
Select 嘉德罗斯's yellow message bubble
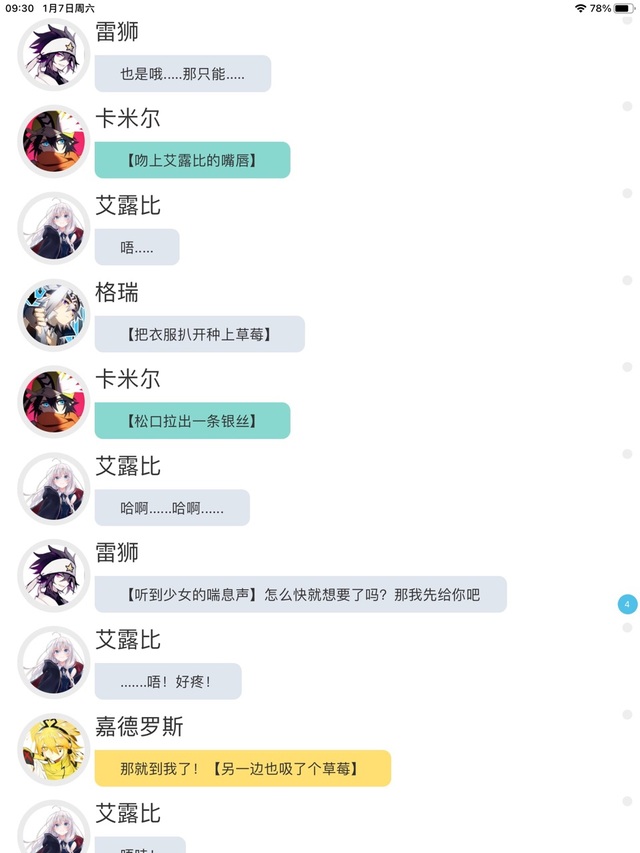point(243,768)
